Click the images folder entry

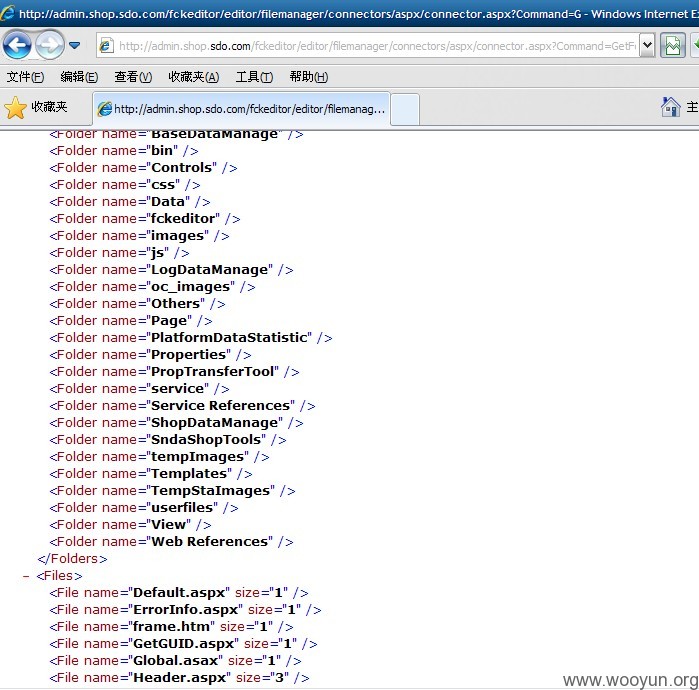[139, 235]
